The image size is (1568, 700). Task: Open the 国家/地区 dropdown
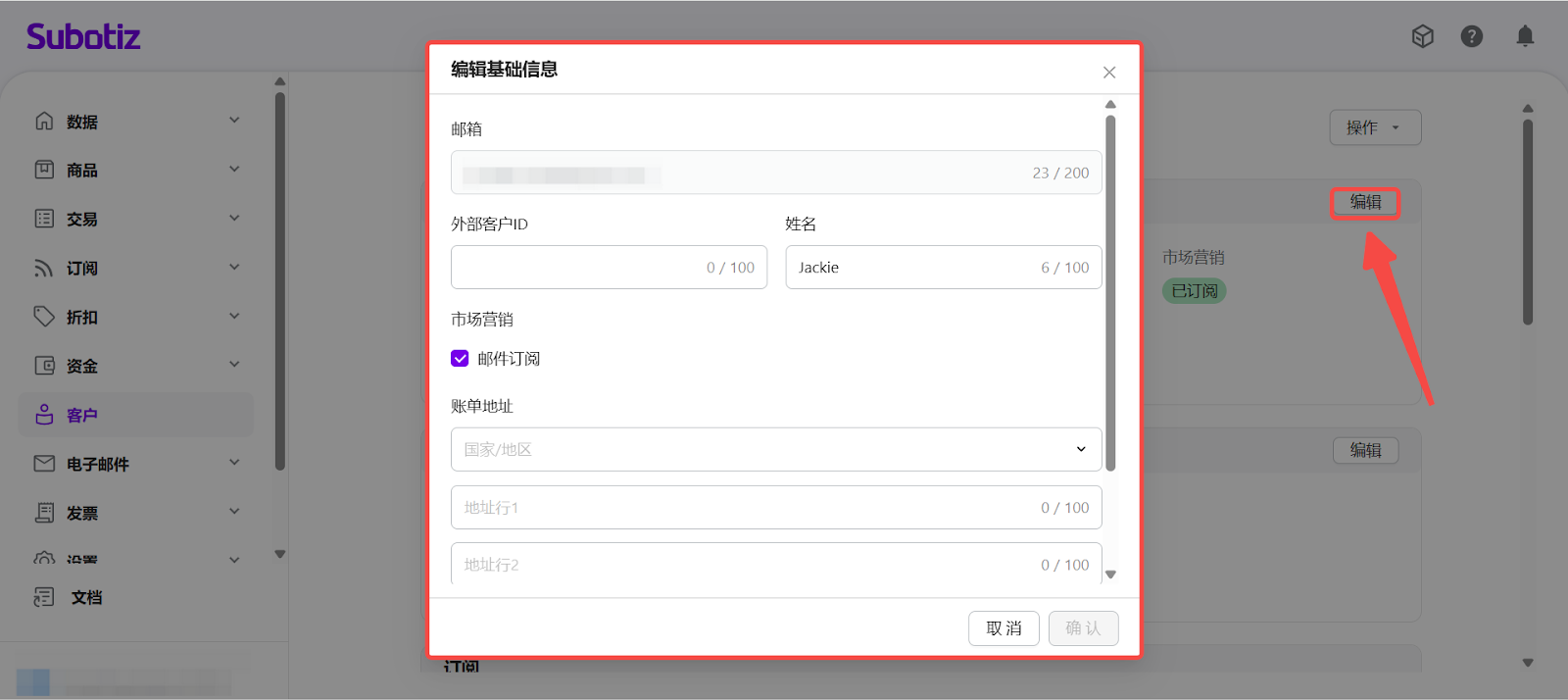(775, 449)
